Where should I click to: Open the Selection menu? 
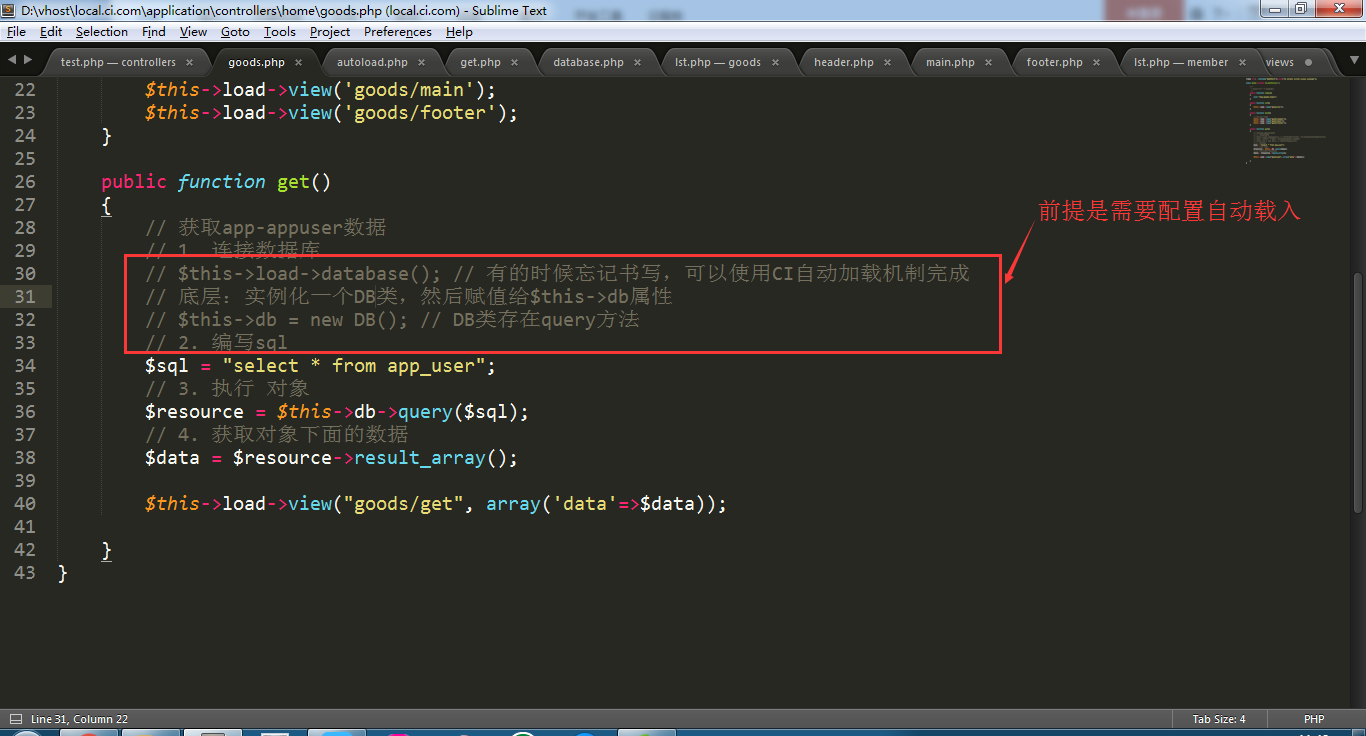point(102,32)
